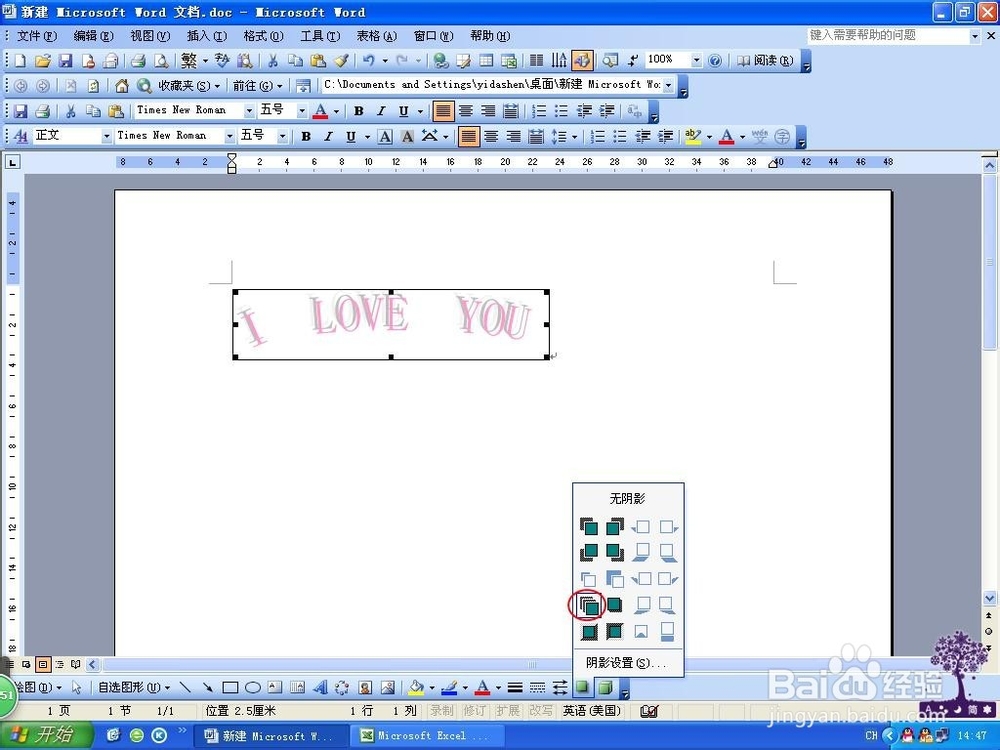This screenshot has width=1000, height=750.
Task: Insert a hyperlink with the globe icon
Action: tap(440, 61)
